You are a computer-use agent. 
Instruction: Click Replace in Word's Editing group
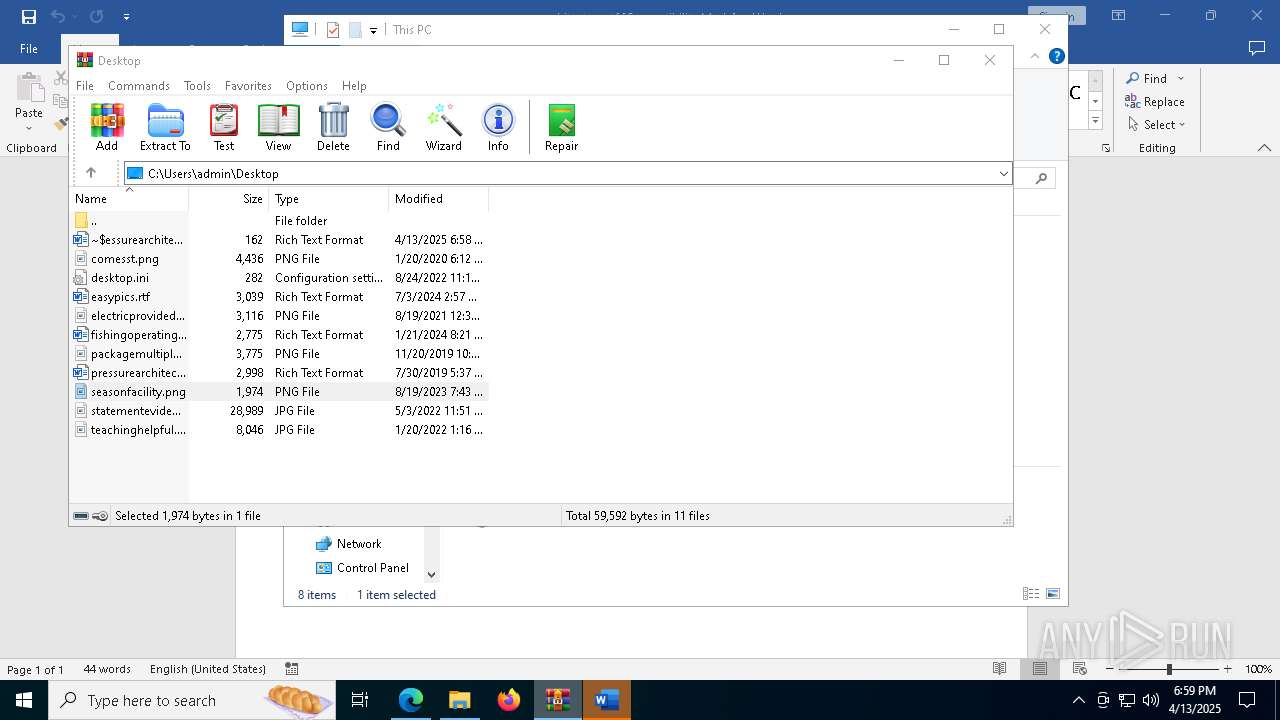coord(1155,101)
